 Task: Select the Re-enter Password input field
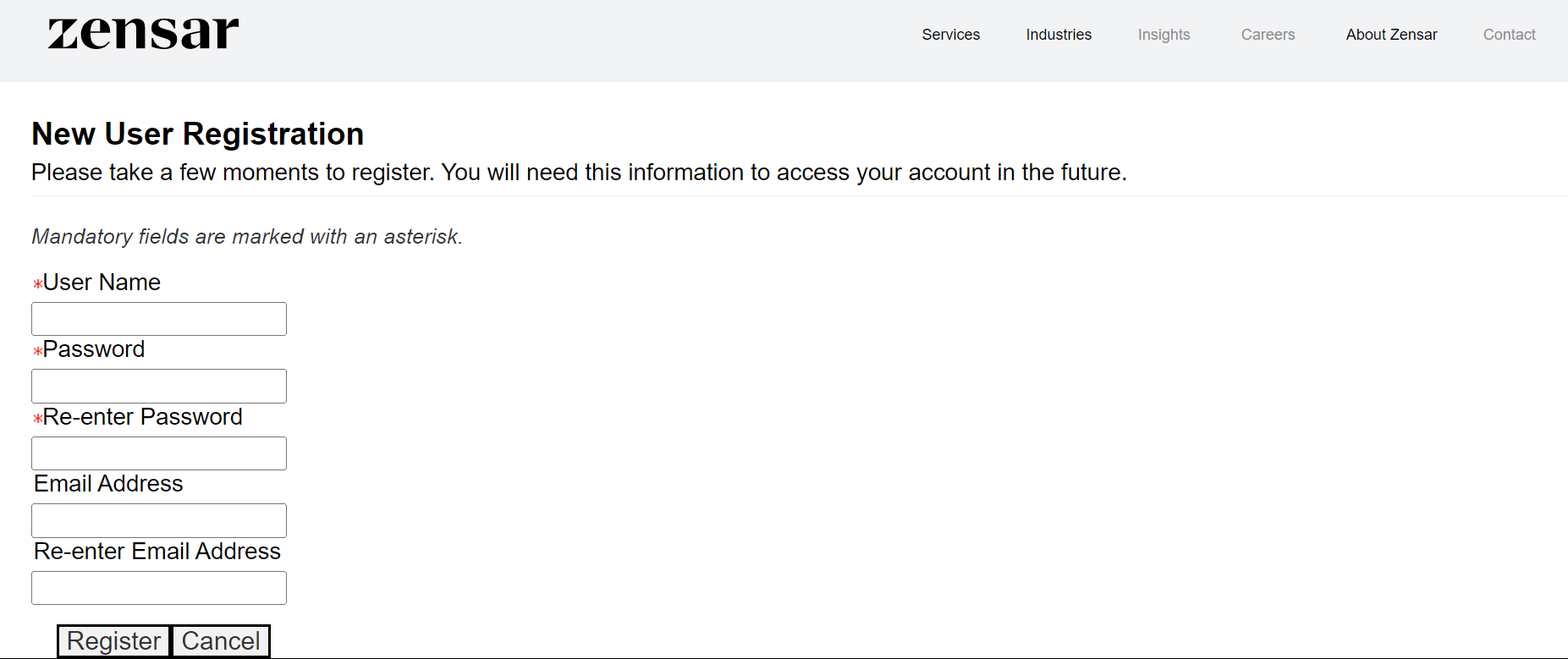click(x=159, y=453)
